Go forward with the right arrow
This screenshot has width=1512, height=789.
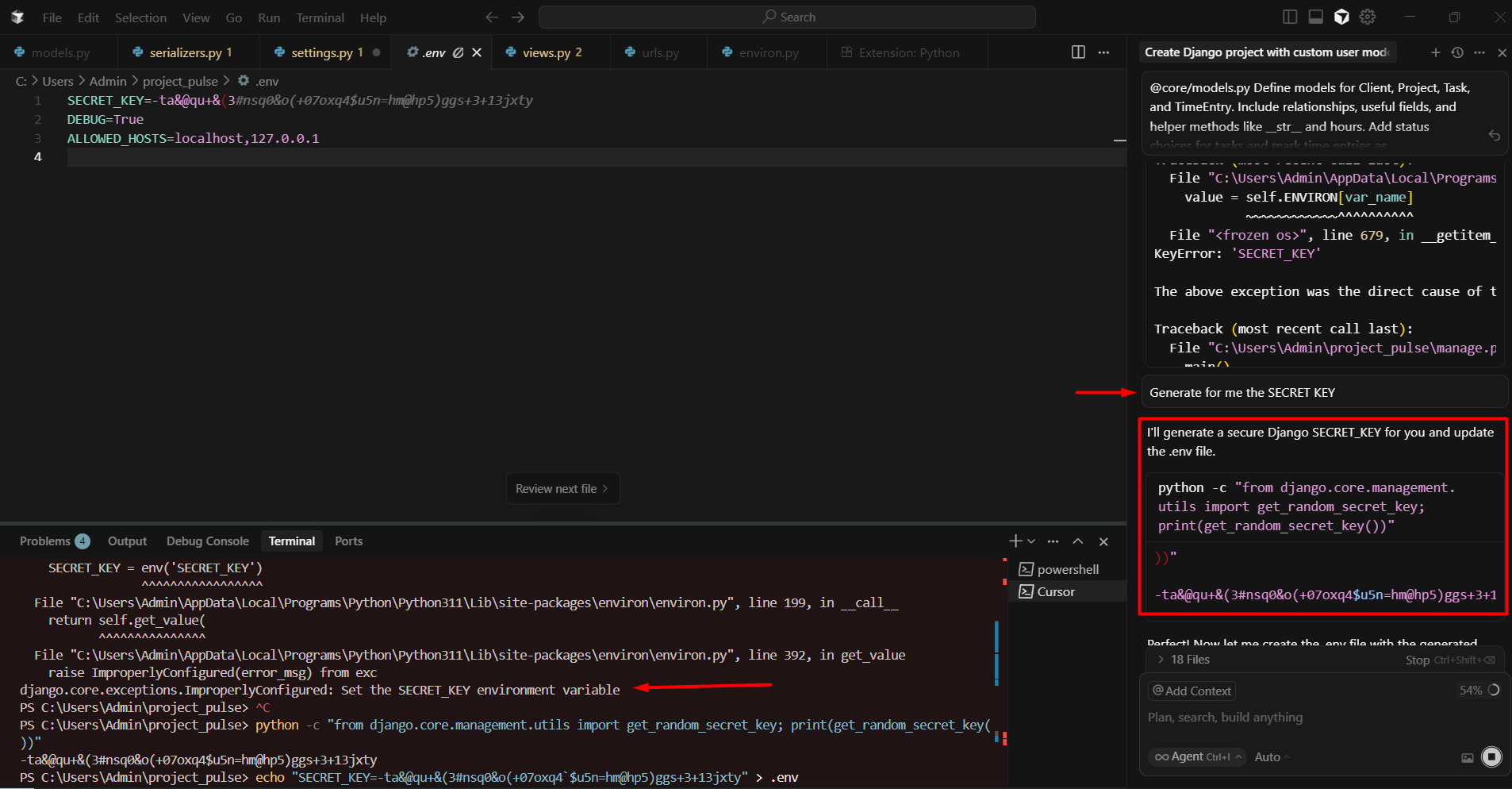click(x=518, y=17)
